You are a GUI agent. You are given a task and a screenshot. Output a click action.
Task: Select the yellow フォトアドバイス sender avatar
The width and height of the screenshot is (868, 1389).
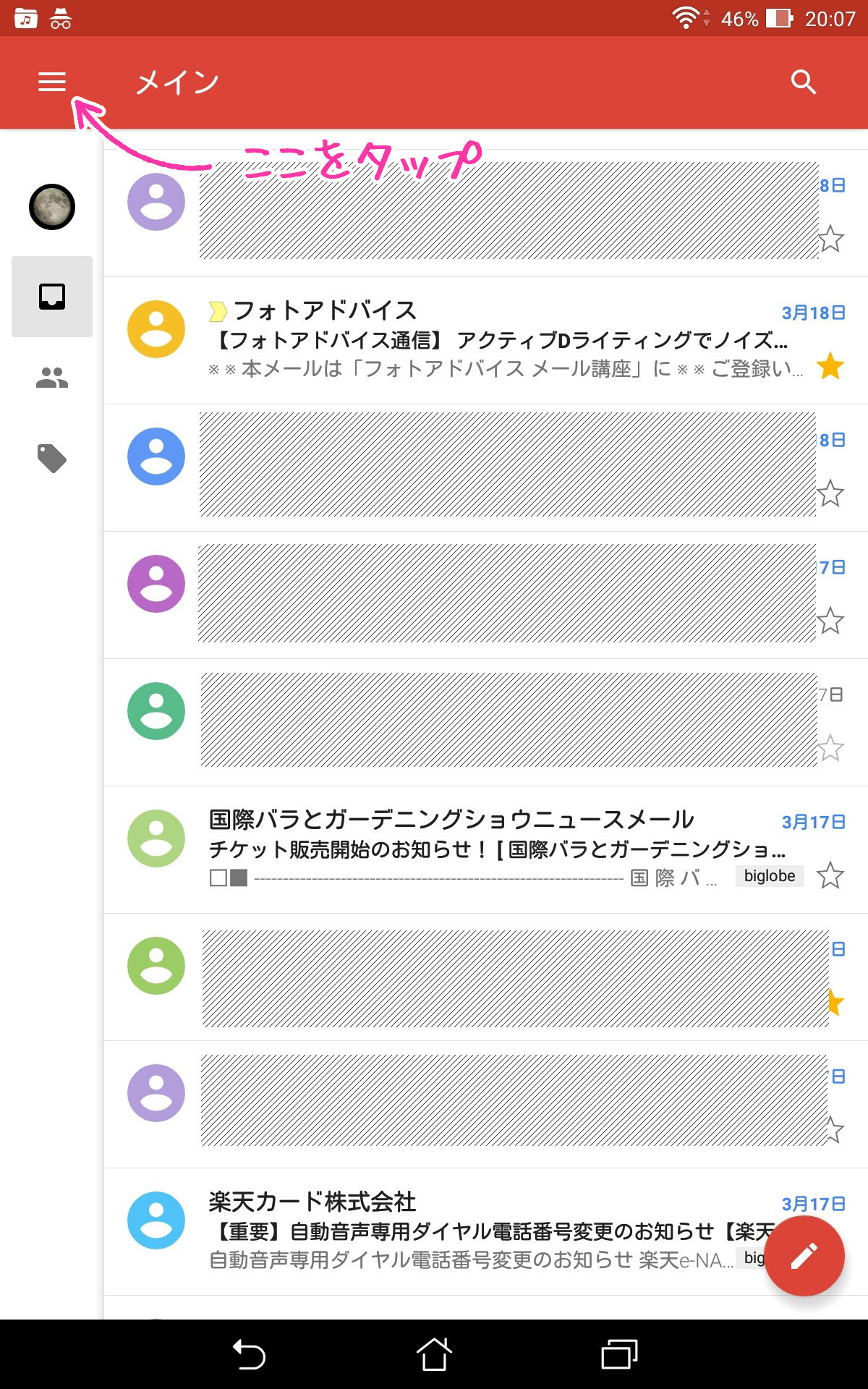click(x=156, y=329)
